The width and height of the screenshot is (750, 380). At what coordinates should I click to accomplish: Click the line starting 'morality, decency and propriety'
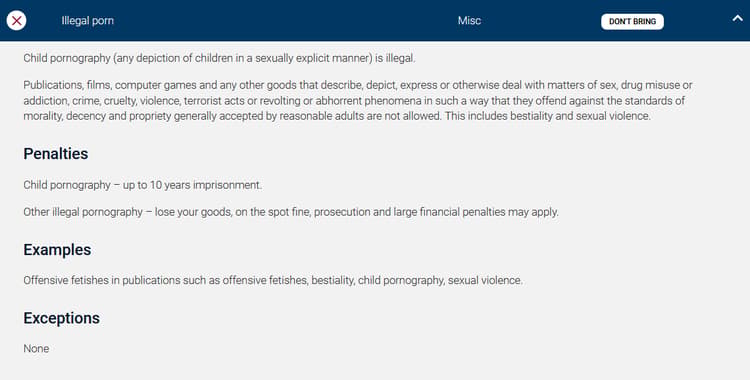[337, 116]
